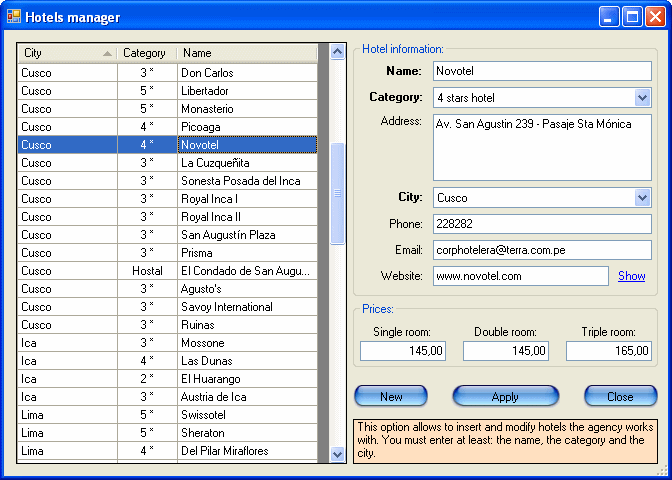Sort hotels by the Name column header
Screen dimensions: 672x480
click(247, 53)
